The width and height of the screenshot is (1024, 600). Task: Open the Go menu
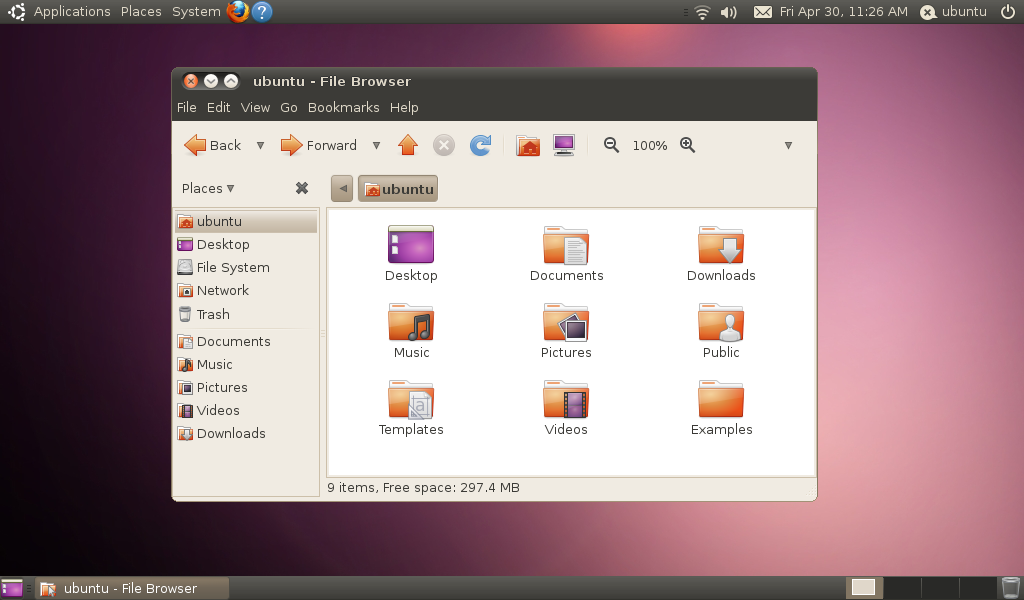click(289, 107)
